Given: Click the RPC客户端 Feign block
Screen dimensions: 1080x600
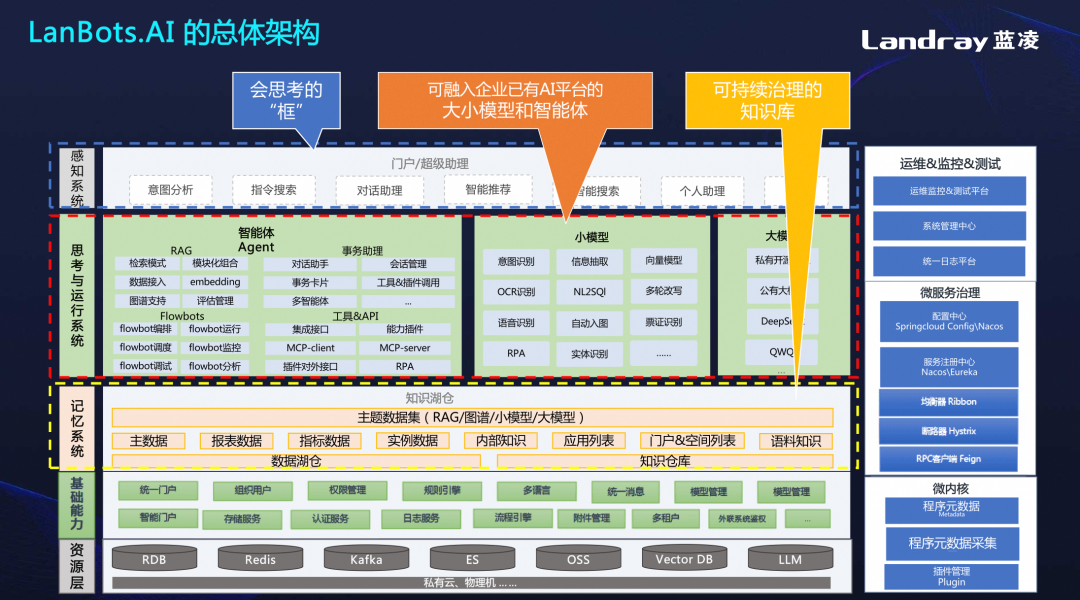Looking at the screenshot, I should (949, 459).
